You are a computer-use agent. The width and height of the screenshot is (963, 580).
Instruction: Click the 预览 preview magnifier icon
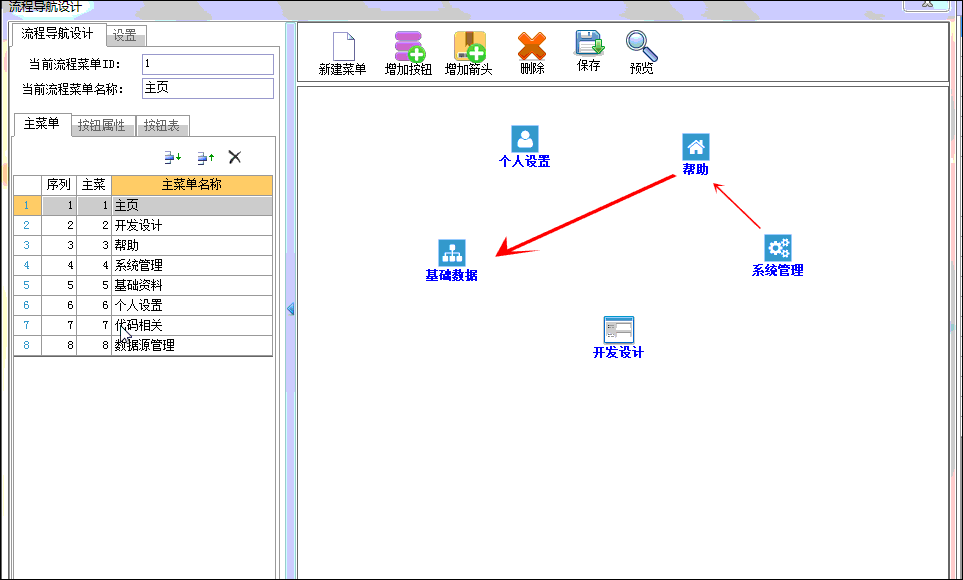[641, 46]
